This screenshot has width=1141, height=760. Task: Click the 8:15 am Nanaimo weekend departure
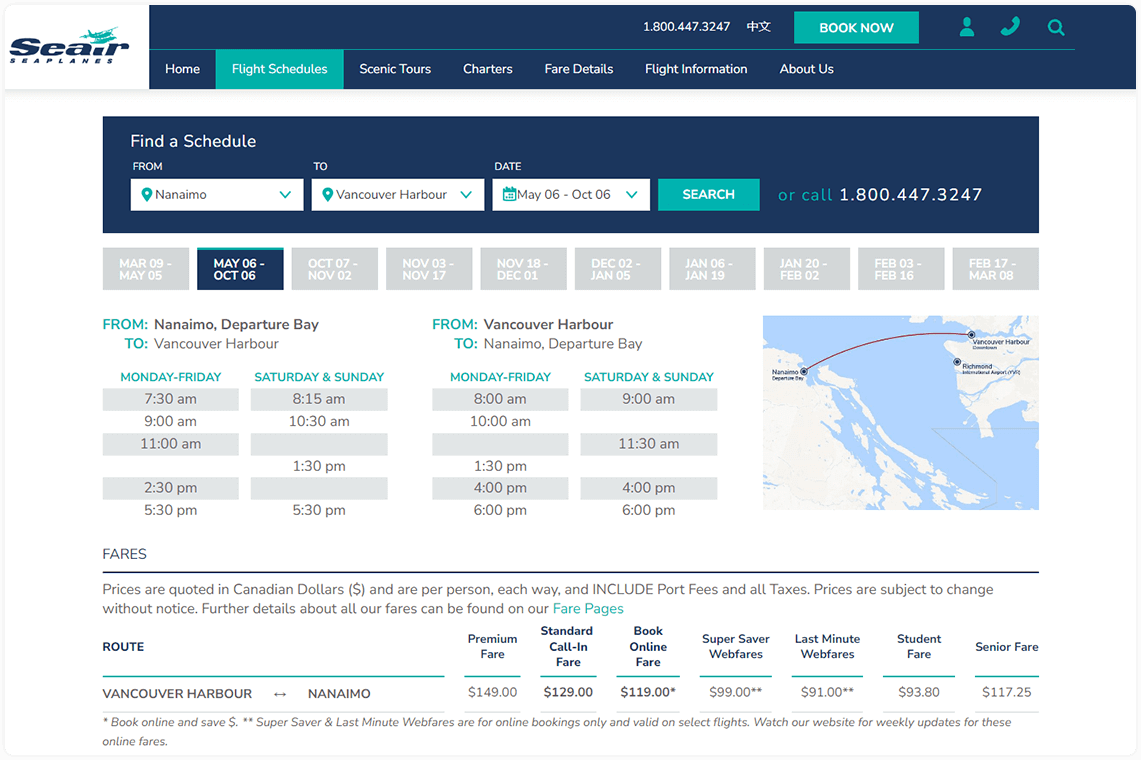click(319, 399)
